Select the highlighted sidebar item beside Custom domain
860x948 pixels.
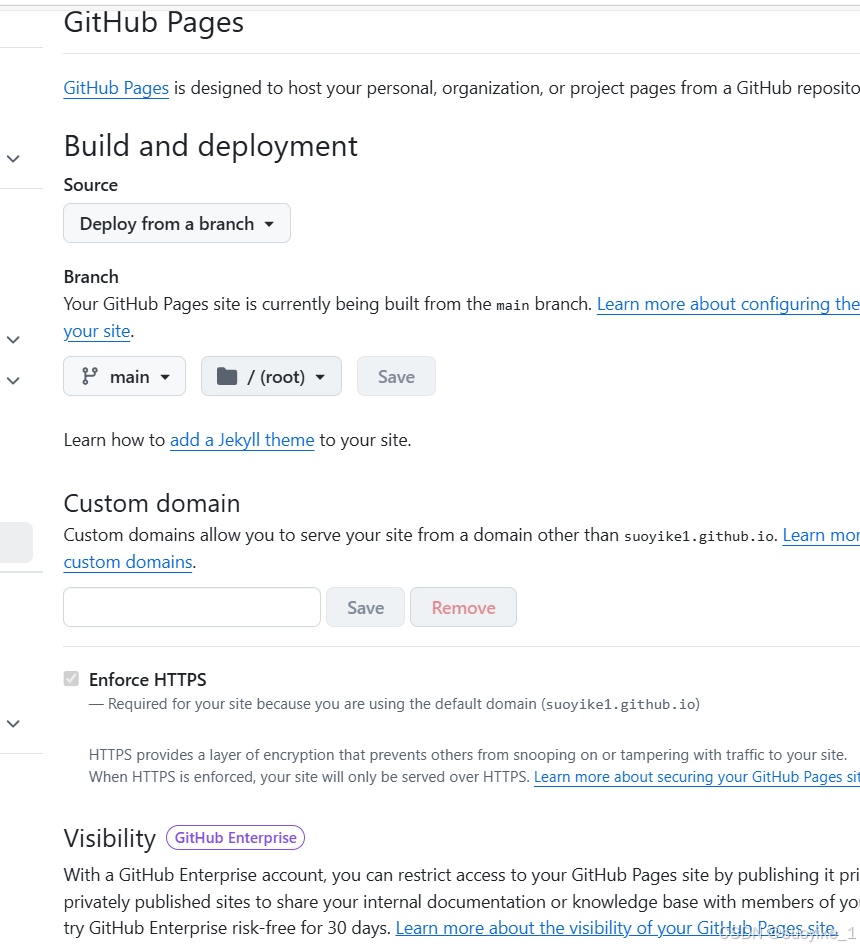[16, 542]
